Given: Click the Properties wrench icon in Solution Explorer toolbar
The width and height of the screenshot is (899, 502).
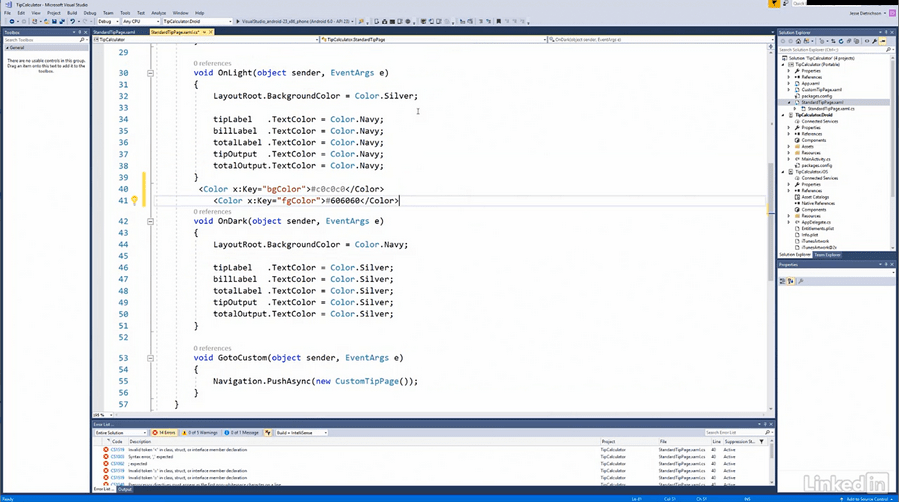Looking at the screenshot, I should (x=874, y=41).
